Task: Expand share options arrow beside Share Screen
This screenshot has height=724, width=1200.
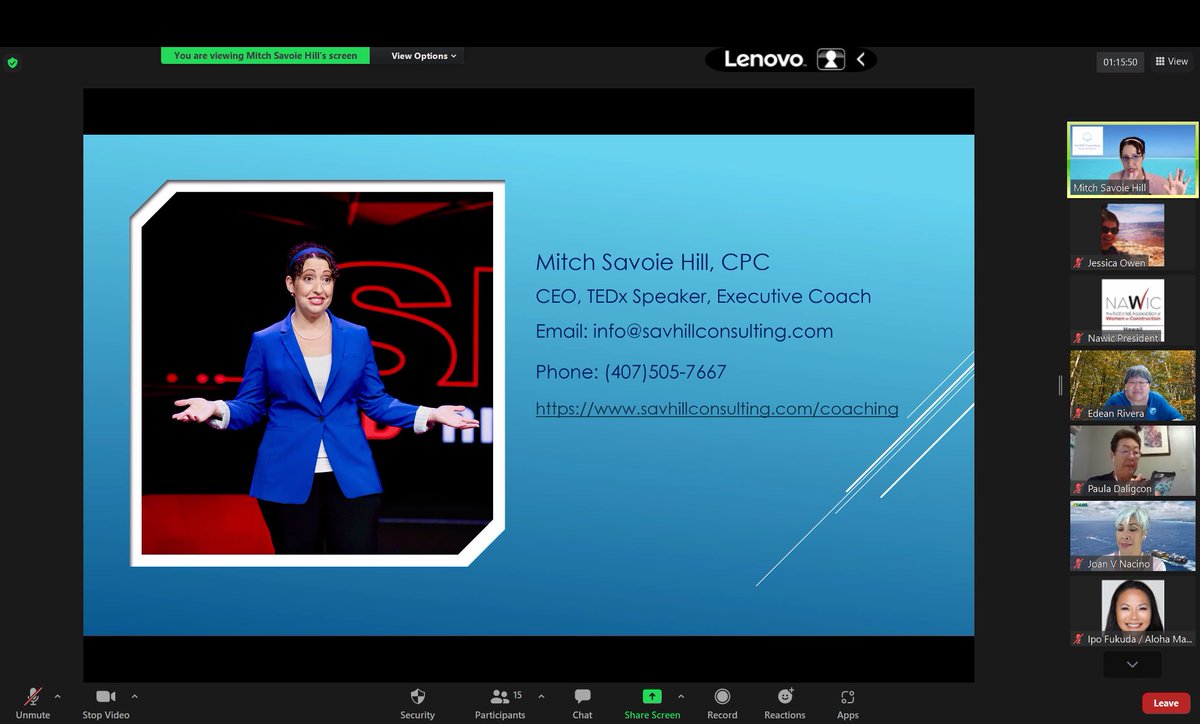Action: coord(681,696)
